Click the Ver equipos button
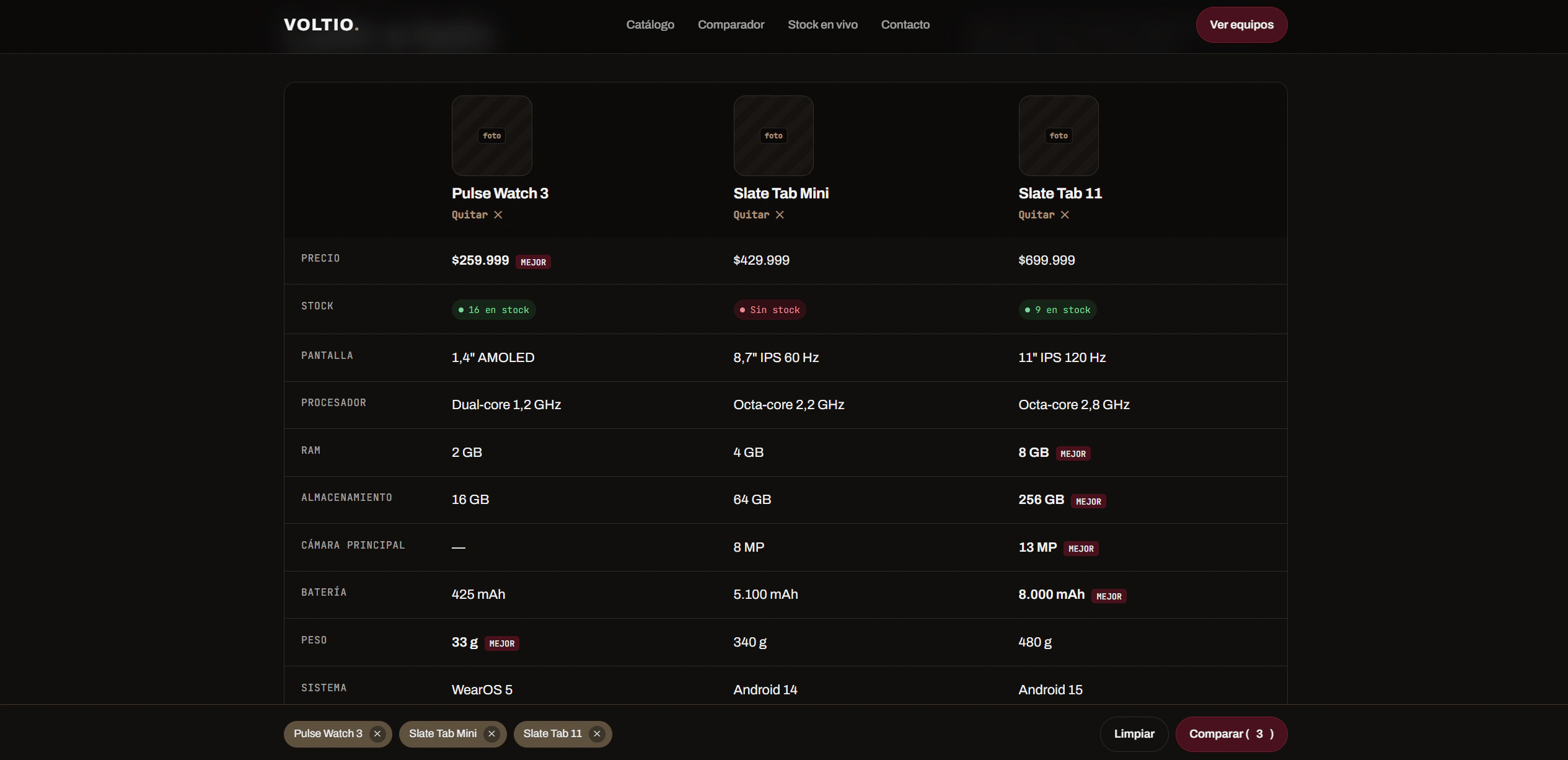The image size is (1568, 760). coord(1241,25)
